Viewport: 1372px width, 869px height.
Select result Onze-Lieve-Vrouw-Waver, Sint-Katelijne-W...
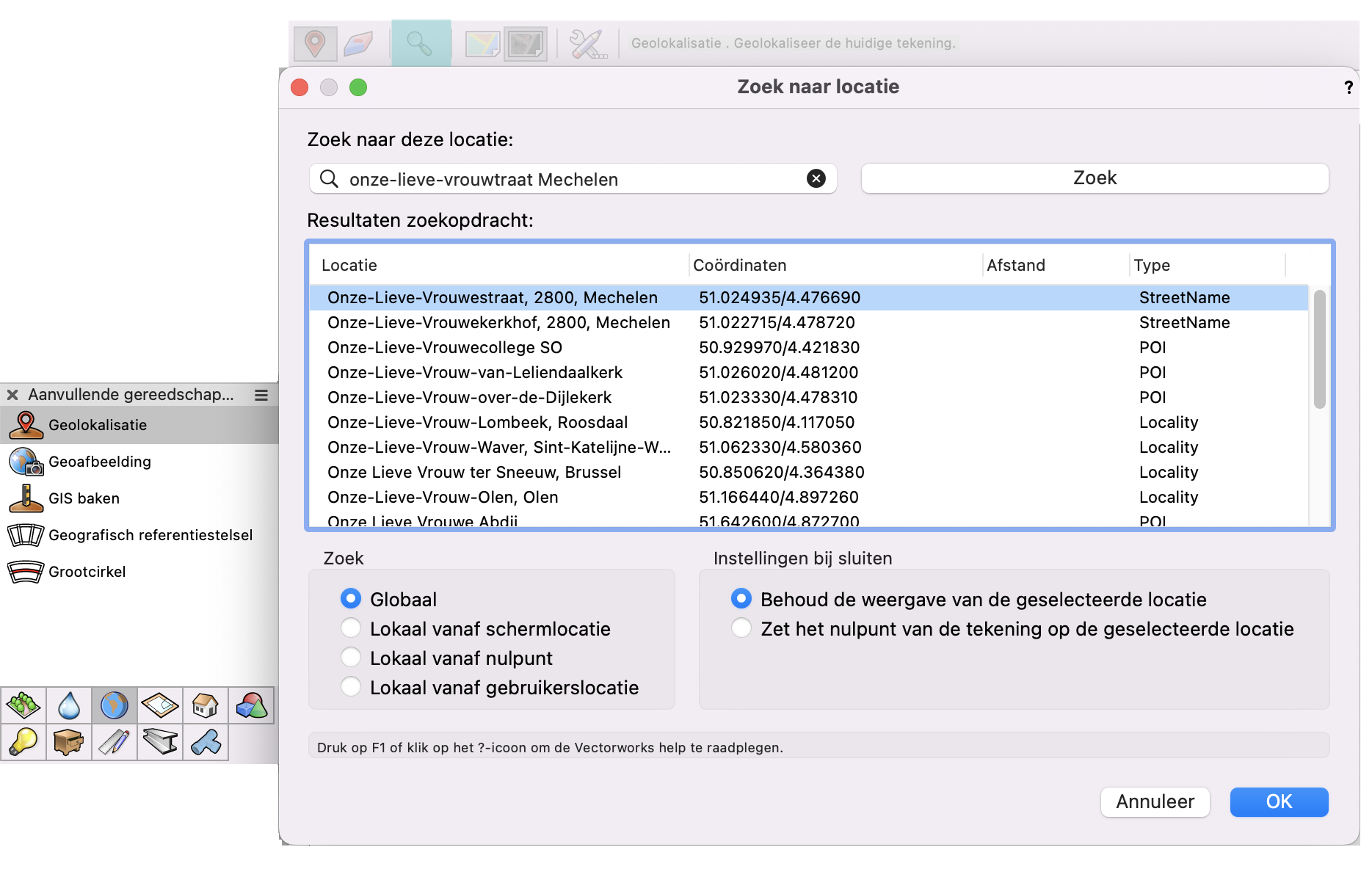tap(809, 447)
